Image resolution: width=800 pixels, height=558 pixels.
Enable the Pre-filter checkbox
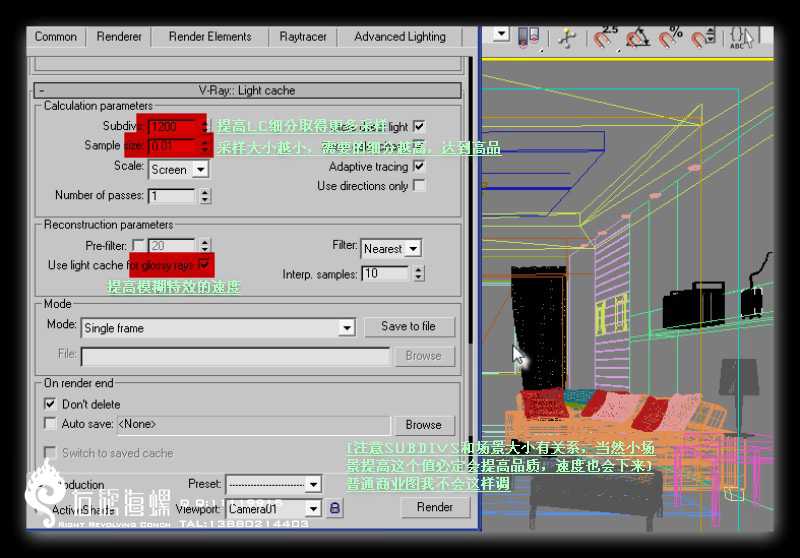[138, 245]
